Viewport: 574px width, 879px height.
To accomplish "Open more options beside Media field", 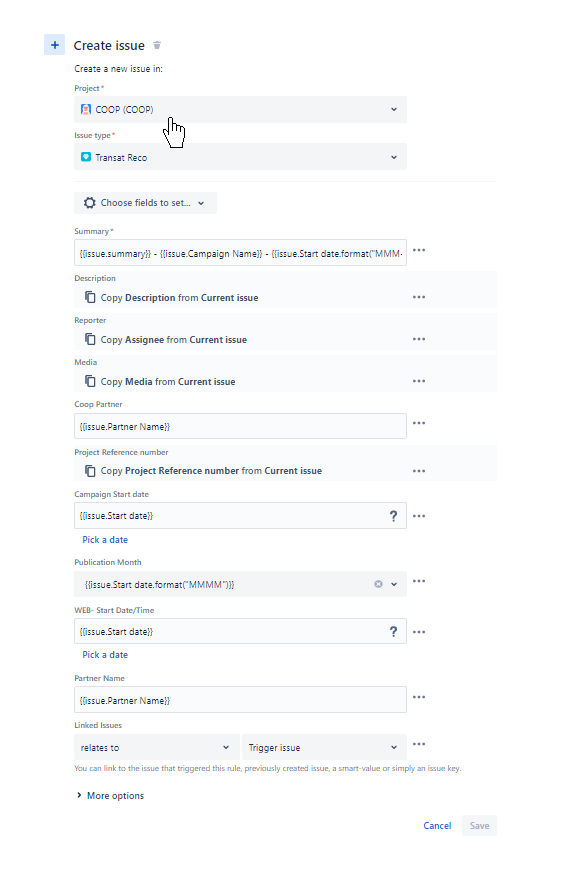I will click(419, 381).
